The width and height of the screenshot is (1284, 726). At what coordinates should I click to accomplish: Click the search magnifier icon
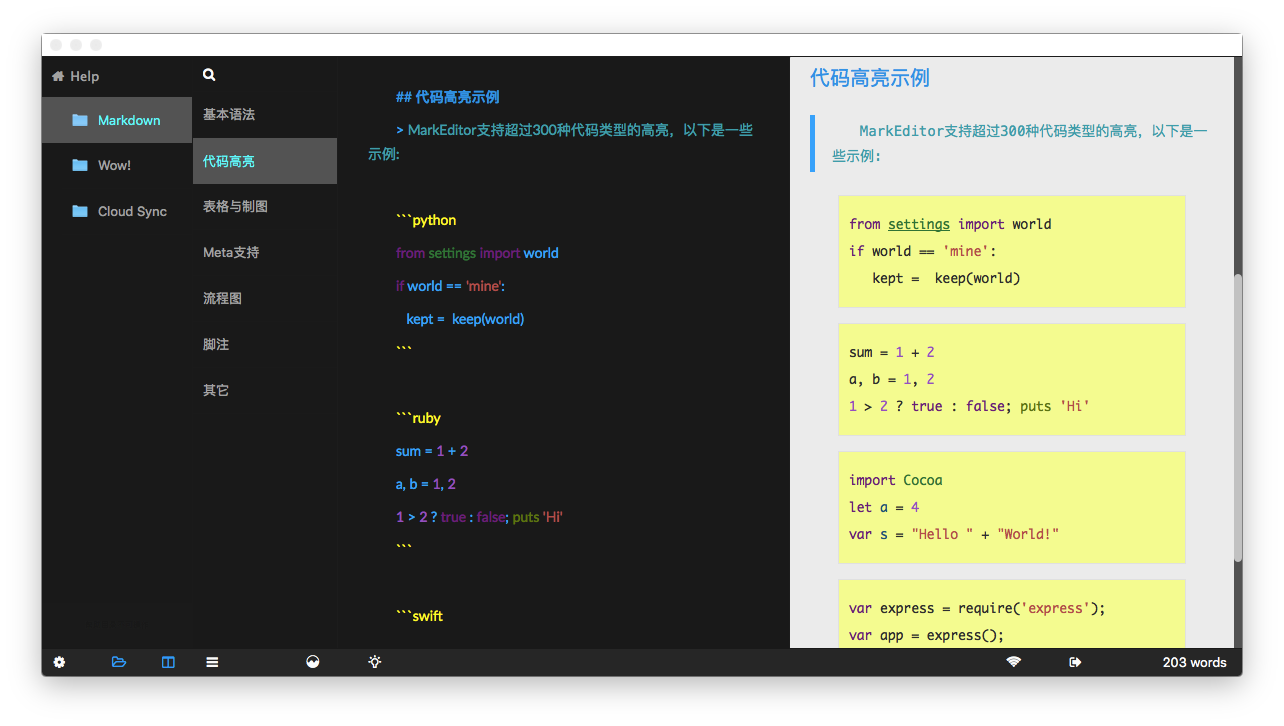coord(209,75)
